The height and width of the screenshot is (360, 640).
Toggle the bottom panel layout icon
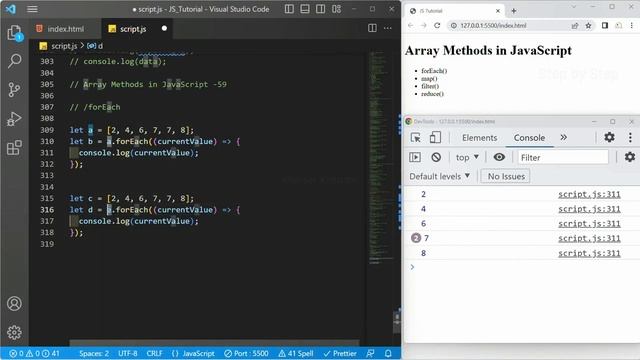(x=304, y=9)
